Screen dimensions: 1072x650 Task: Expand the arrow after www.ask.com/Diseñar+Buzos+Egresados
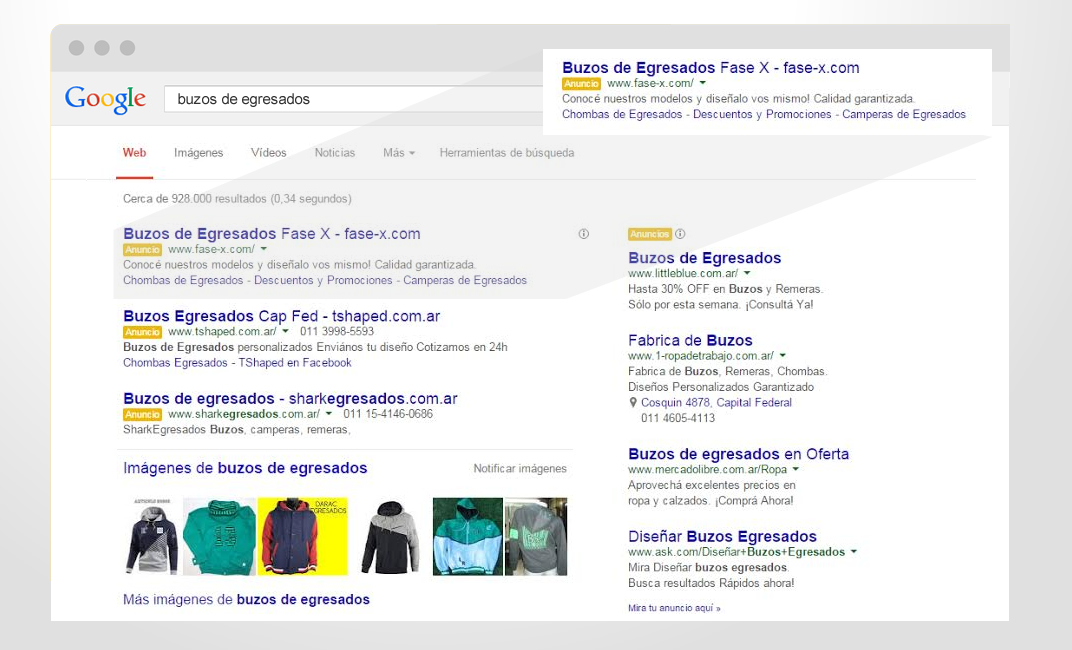[x=854, y=552]
